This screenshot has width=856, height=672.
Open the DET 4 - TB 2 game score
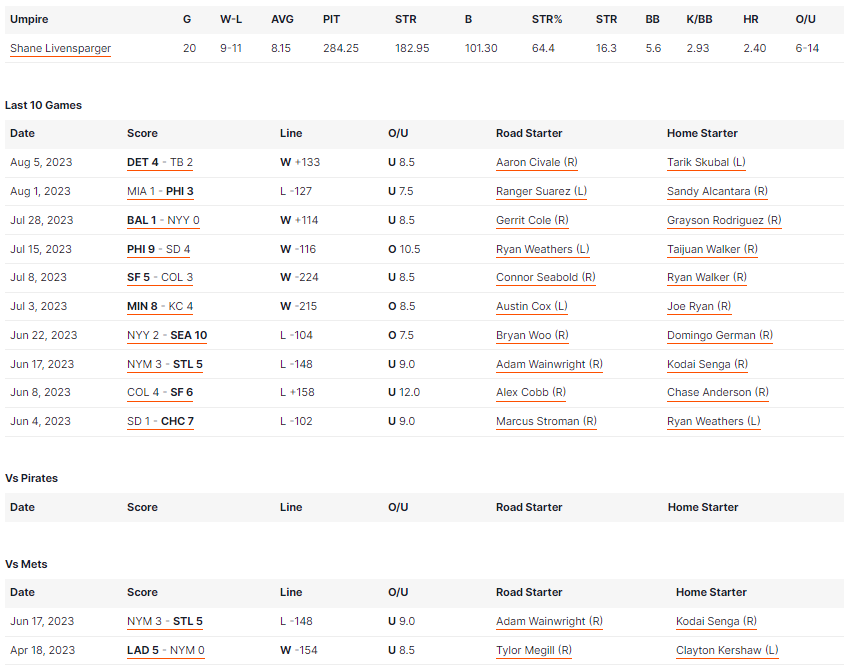point(160,163)
